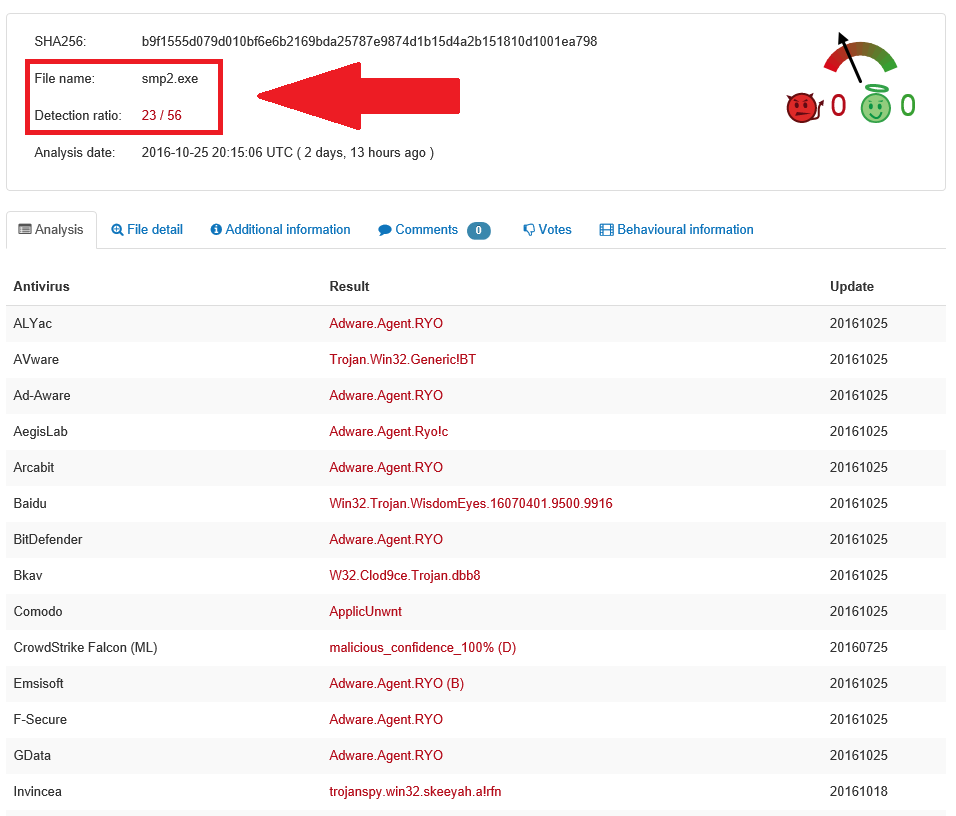
Task: Click the speech bubble Comments icon
Action: (384, 230)
